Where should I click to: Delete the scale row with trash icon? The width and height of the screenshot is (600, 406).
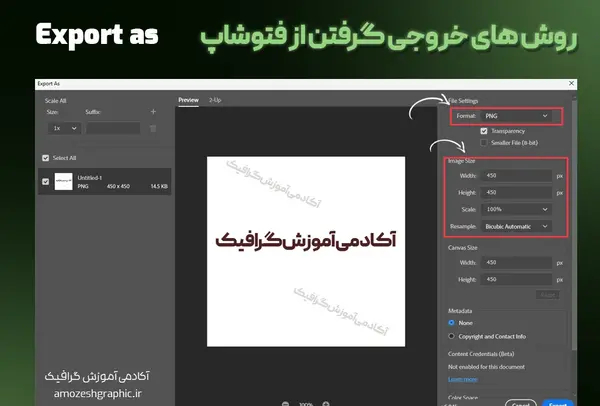click(153, 129)
